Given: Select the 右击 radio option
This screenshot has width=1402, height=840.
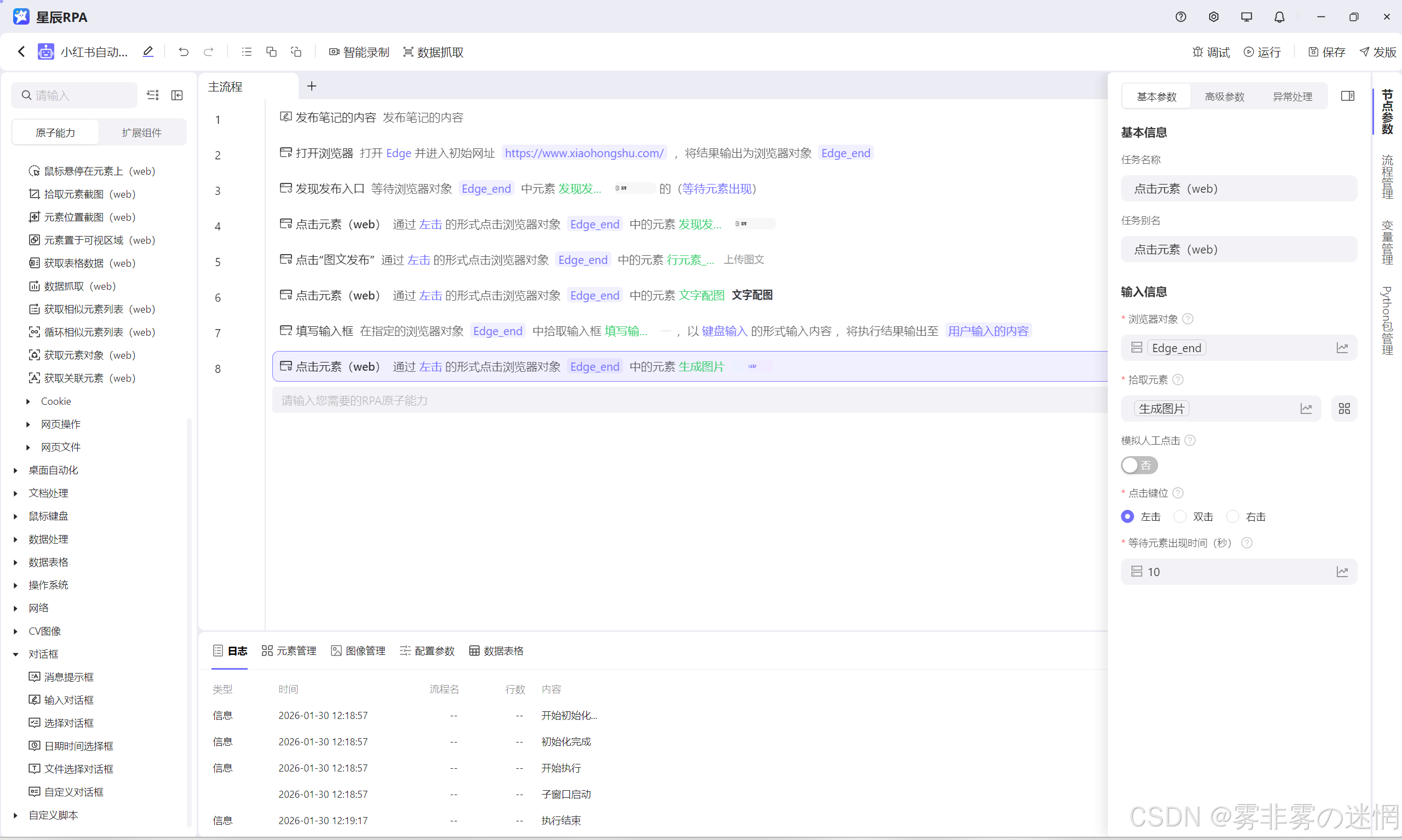Looking at the screenshot, I should tap(1233, 517).
